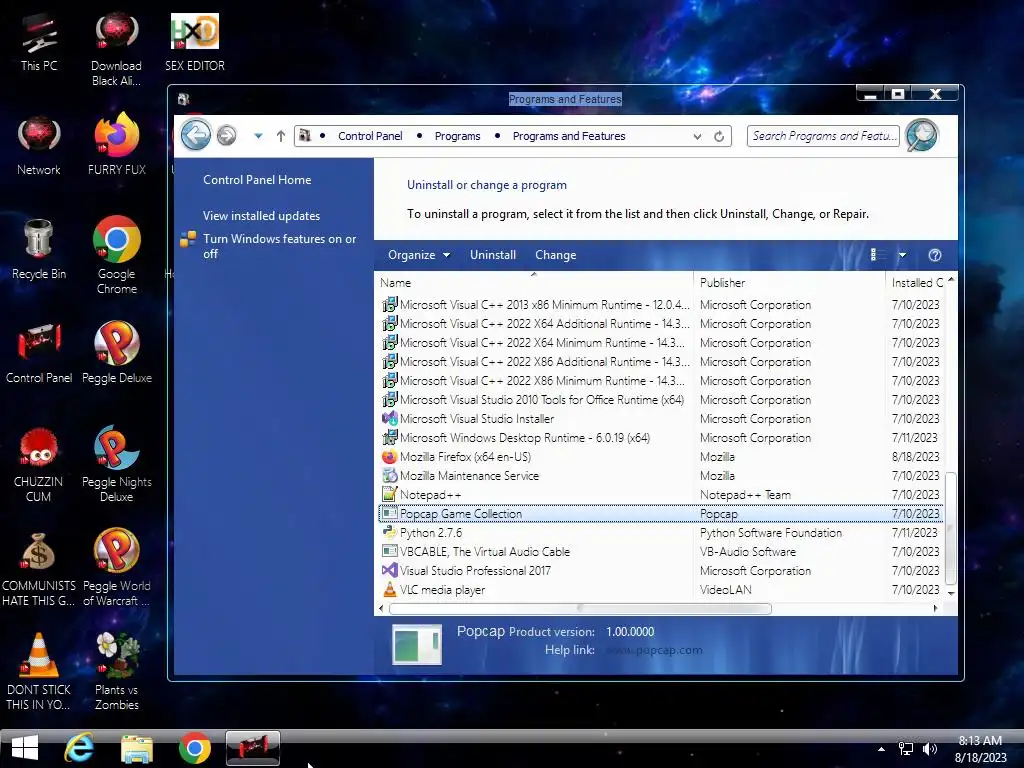Open View installed updates link
Screen dimensions: 1024x768
[x=261, y=216]
